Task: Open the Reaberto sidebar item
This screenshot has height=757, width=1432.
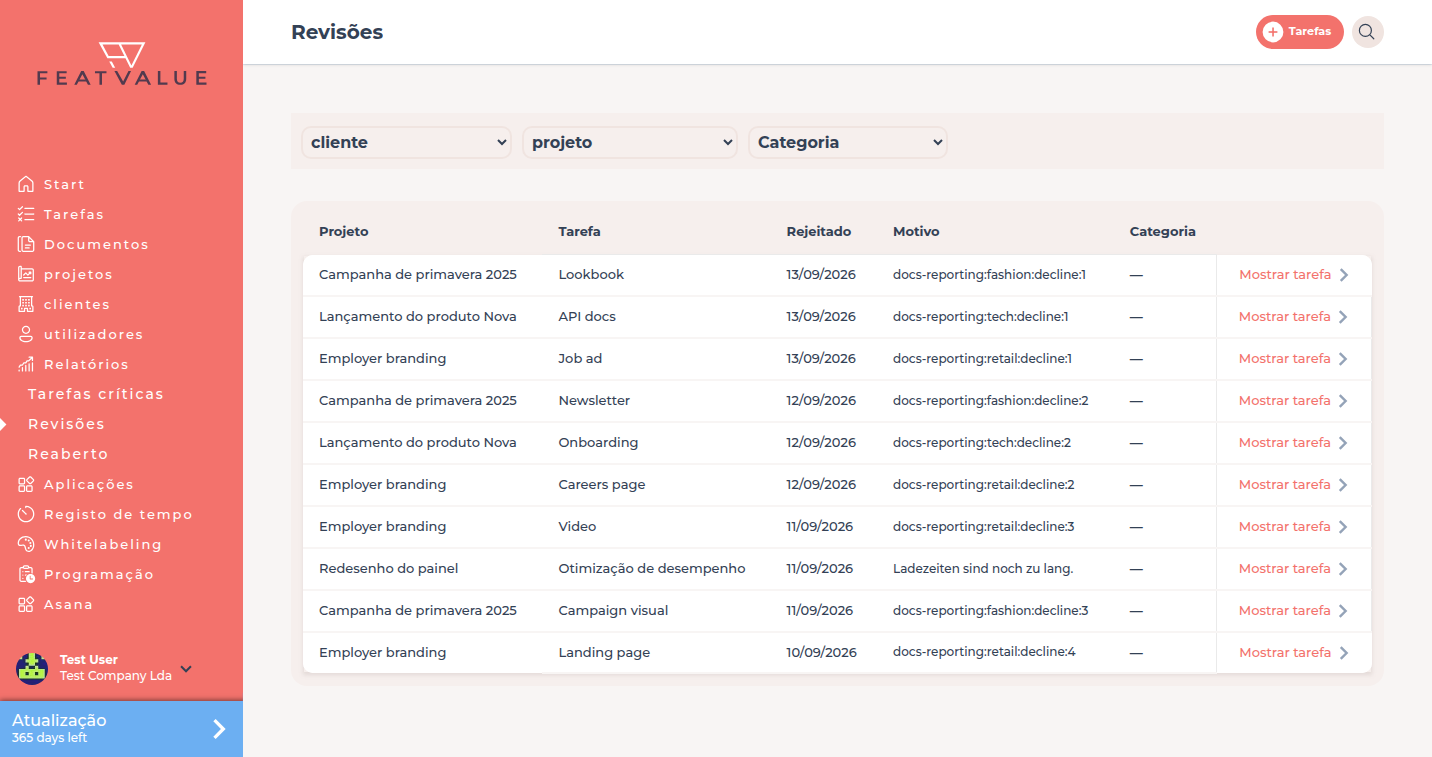Action: tap(68, 454)
